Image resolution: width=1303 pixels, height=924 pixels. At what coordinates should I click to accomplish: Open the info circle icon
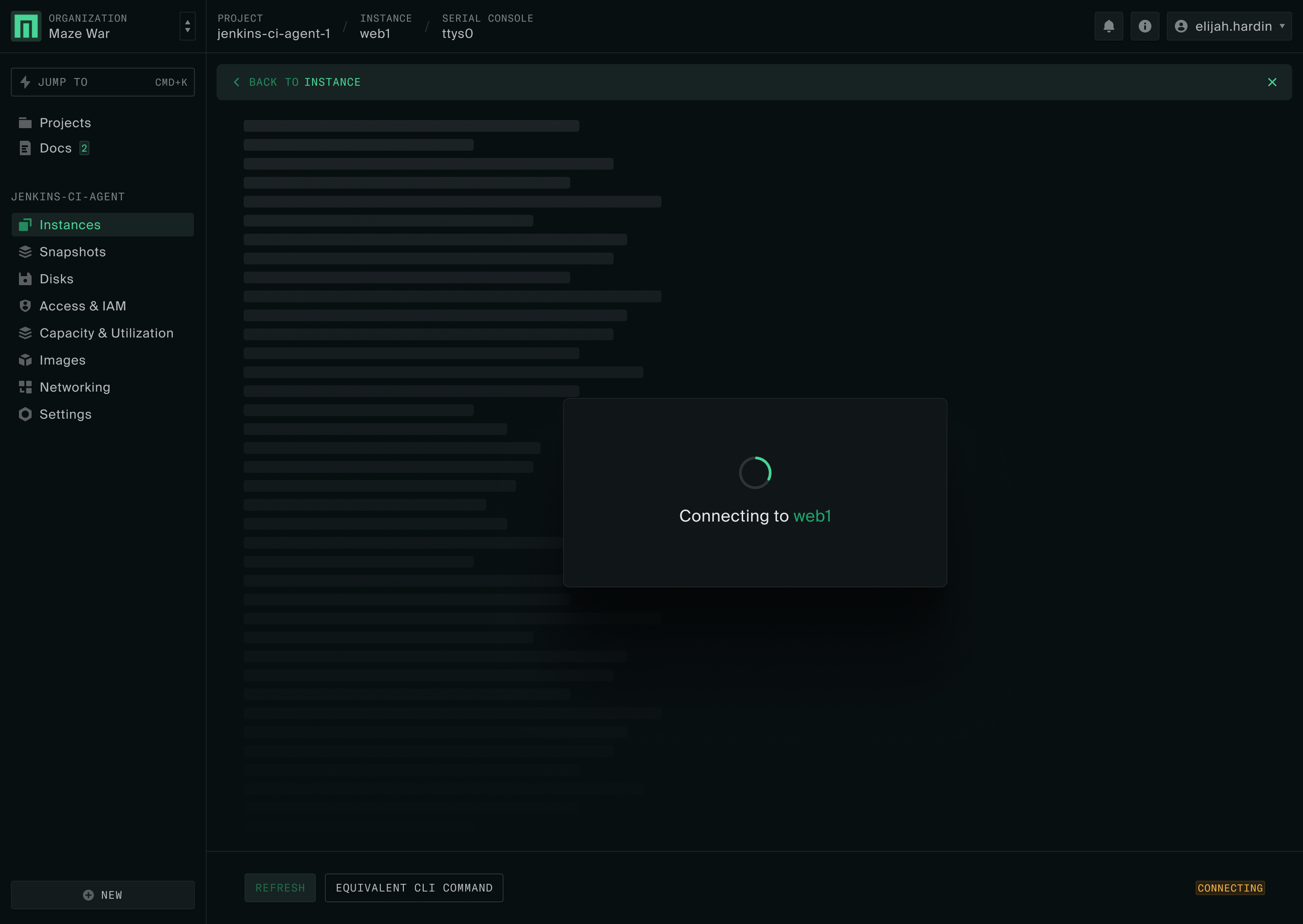[1144, 26]
